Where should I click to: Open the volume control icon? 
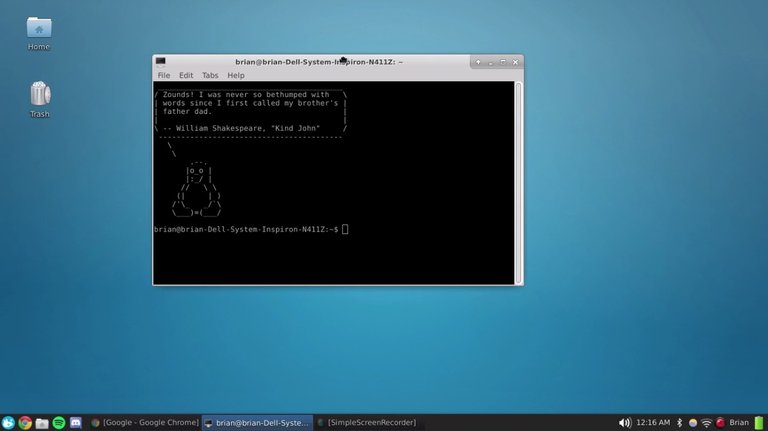coord(624,423)
